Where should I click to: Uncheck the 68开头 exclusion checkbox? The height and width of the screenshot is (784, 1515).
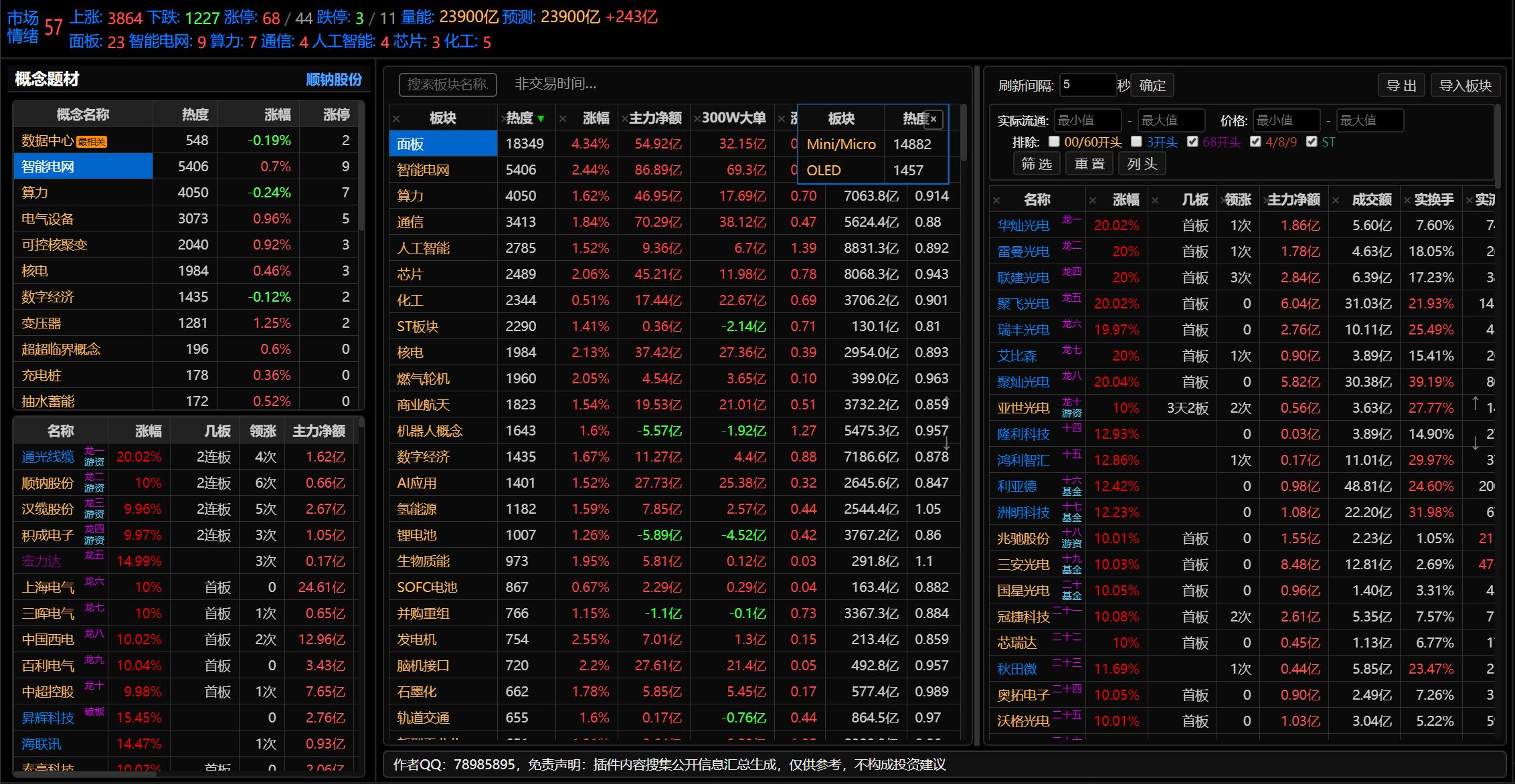coord(1192,142)
